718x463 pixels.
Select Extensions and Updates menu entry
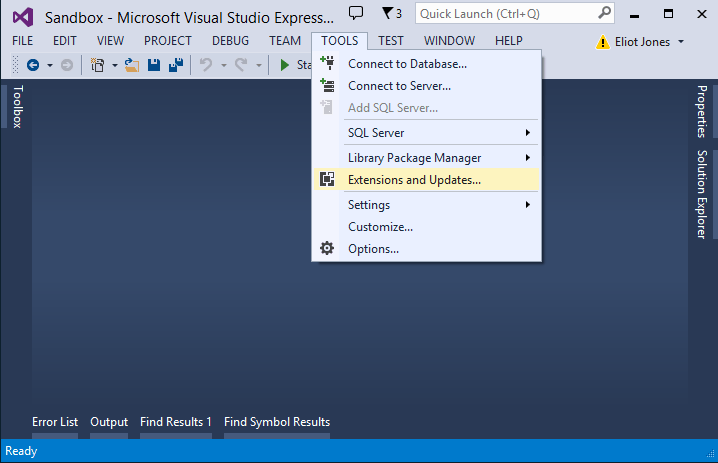[426, 180]
